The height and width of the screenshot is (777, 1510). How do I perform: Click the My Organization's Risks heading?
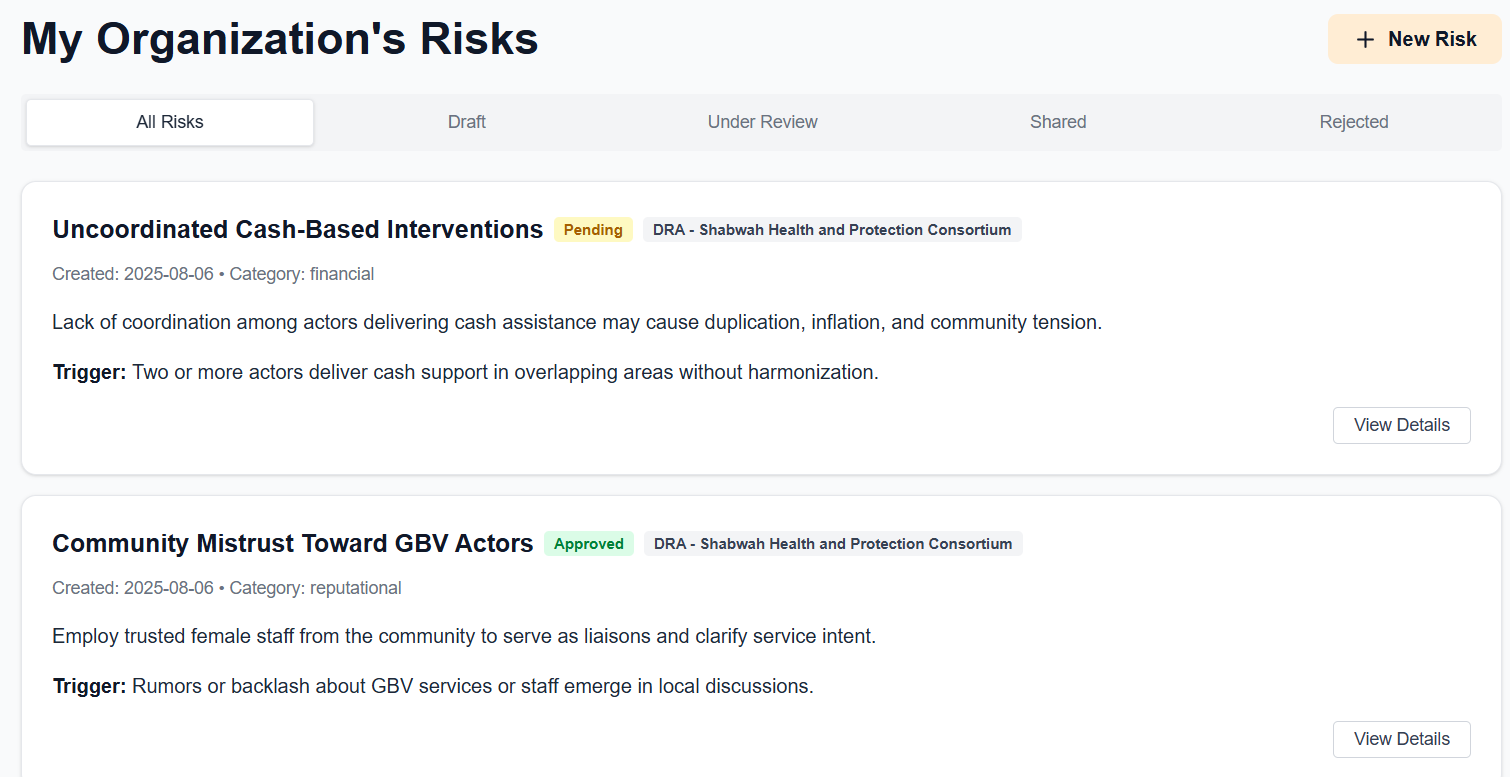click(x=280, y=40)
